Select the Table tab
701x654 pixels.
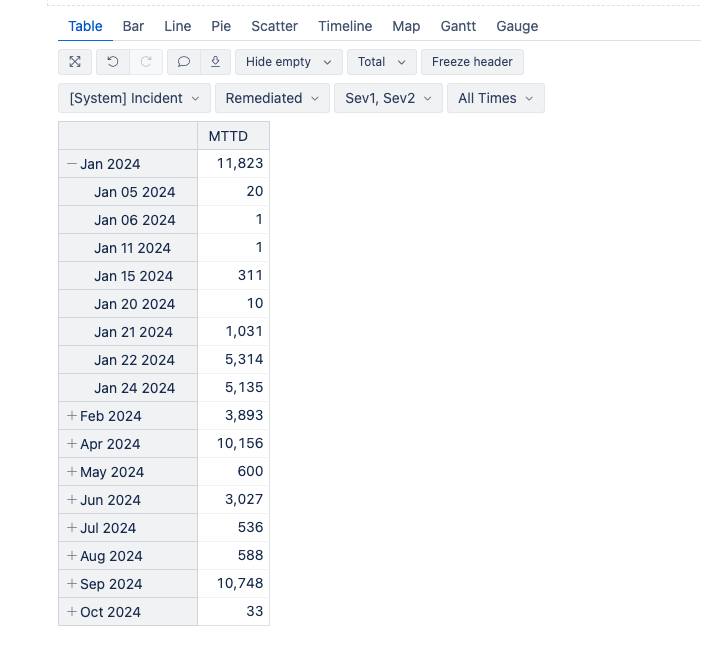[x=85, y=26]
